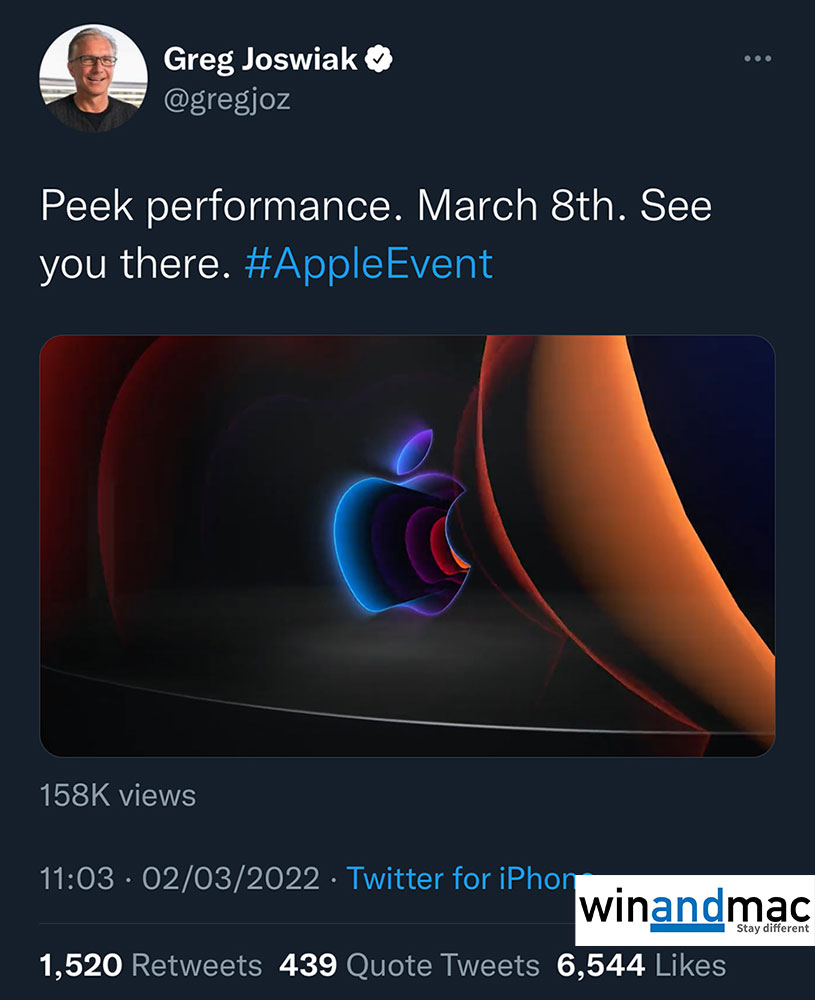
Task: Open the three-dot more options menu
Action: 759,60
